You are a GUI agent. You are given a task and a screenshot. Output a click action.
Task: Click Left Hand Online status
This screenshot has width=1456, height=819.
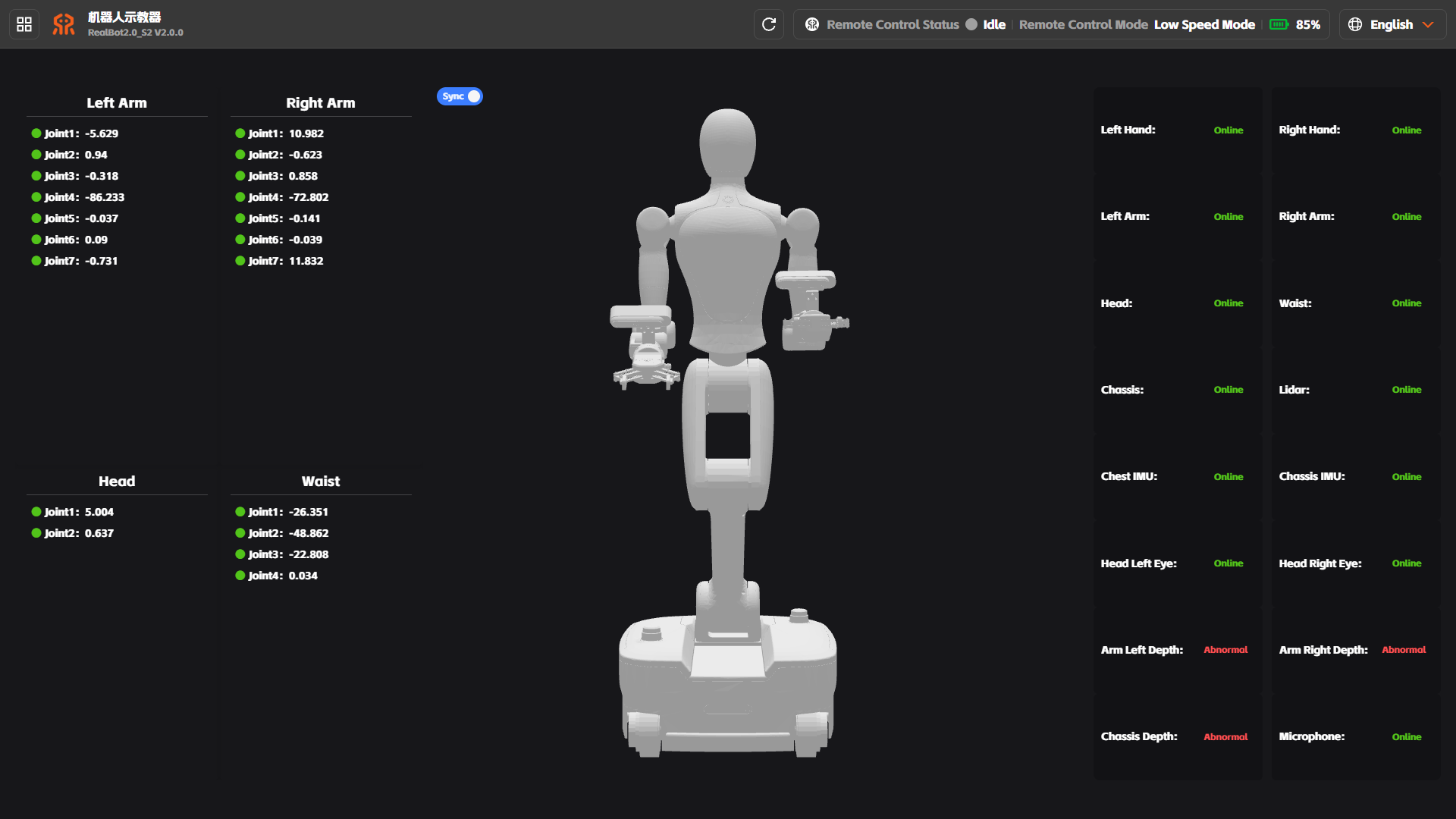(x=1228, y=130)
